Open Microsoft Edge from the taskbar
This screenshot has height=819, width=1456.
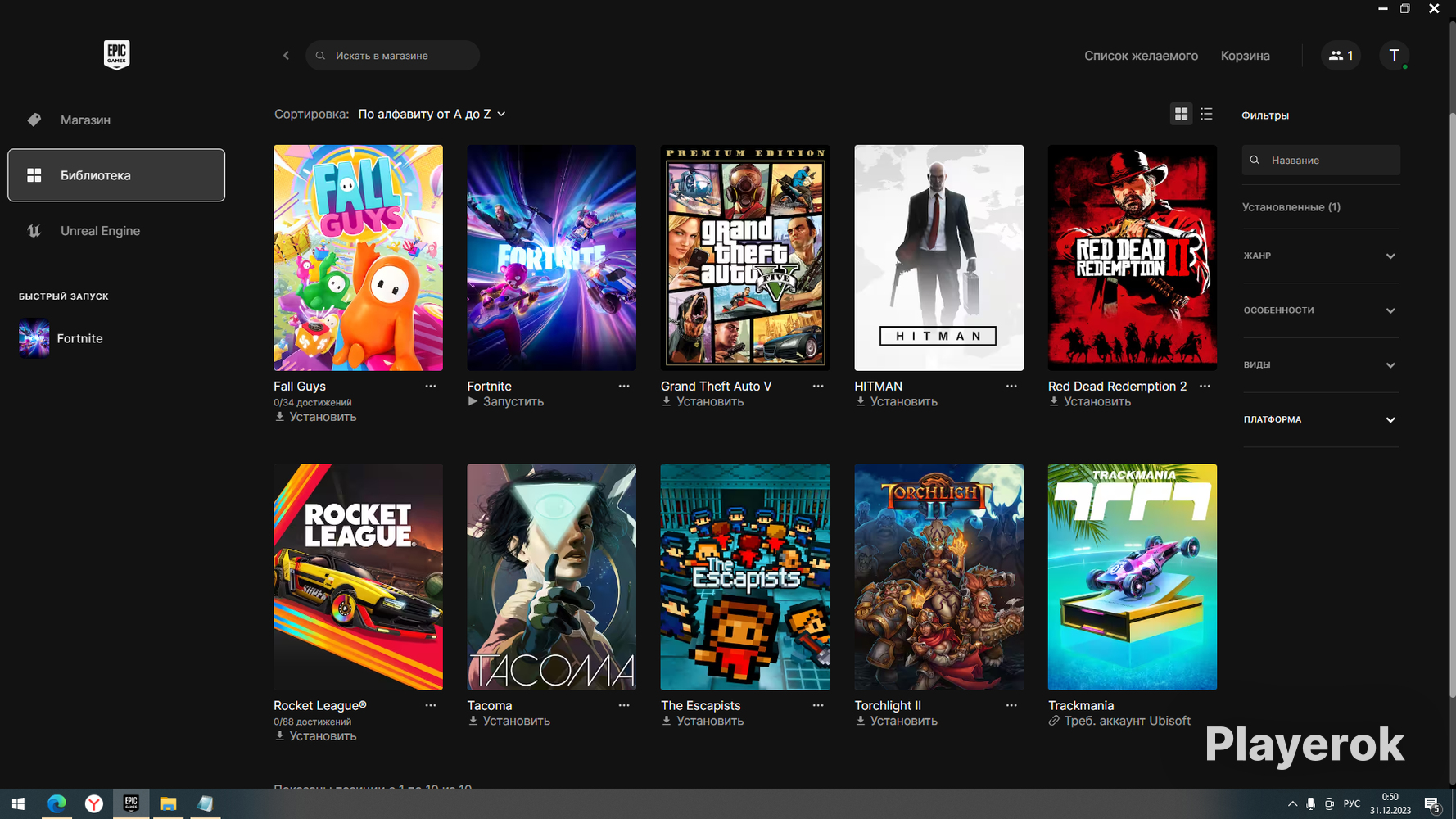[57, 804]
